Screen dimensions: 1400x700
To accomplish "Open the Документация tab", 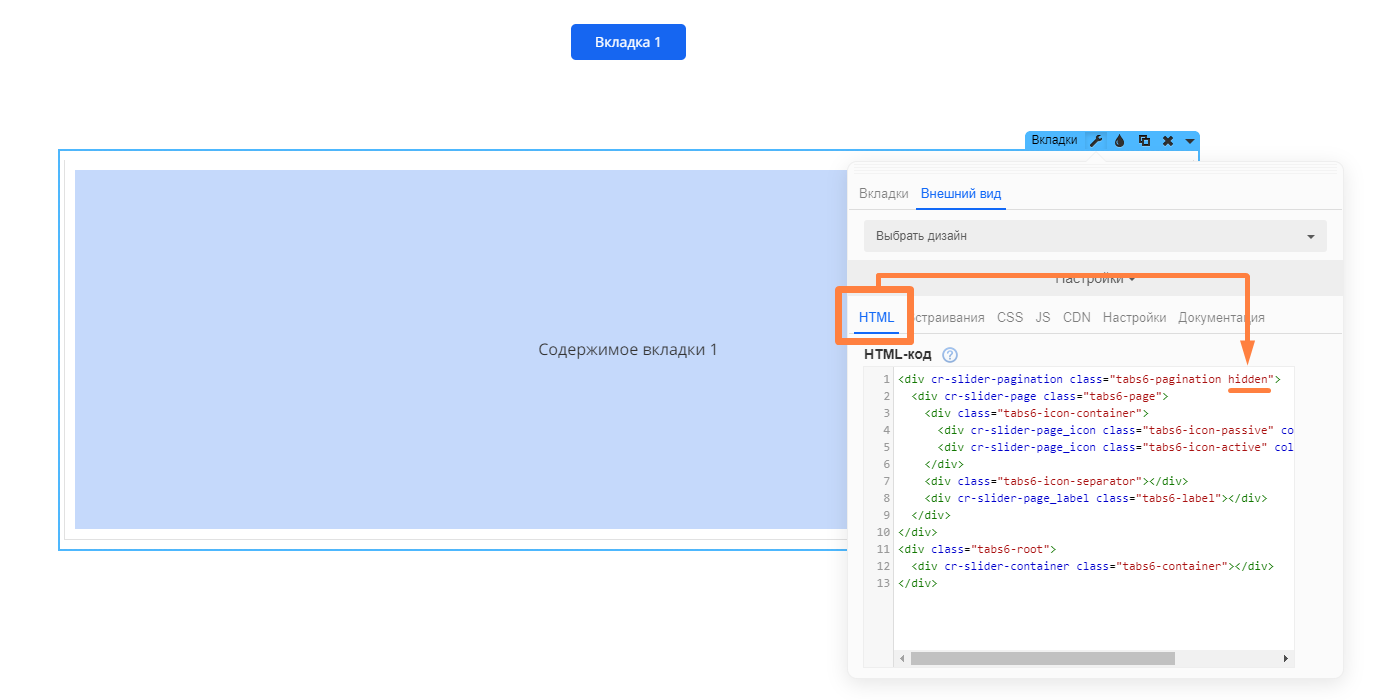I will pyautogui.click(x=1221, y=317).
